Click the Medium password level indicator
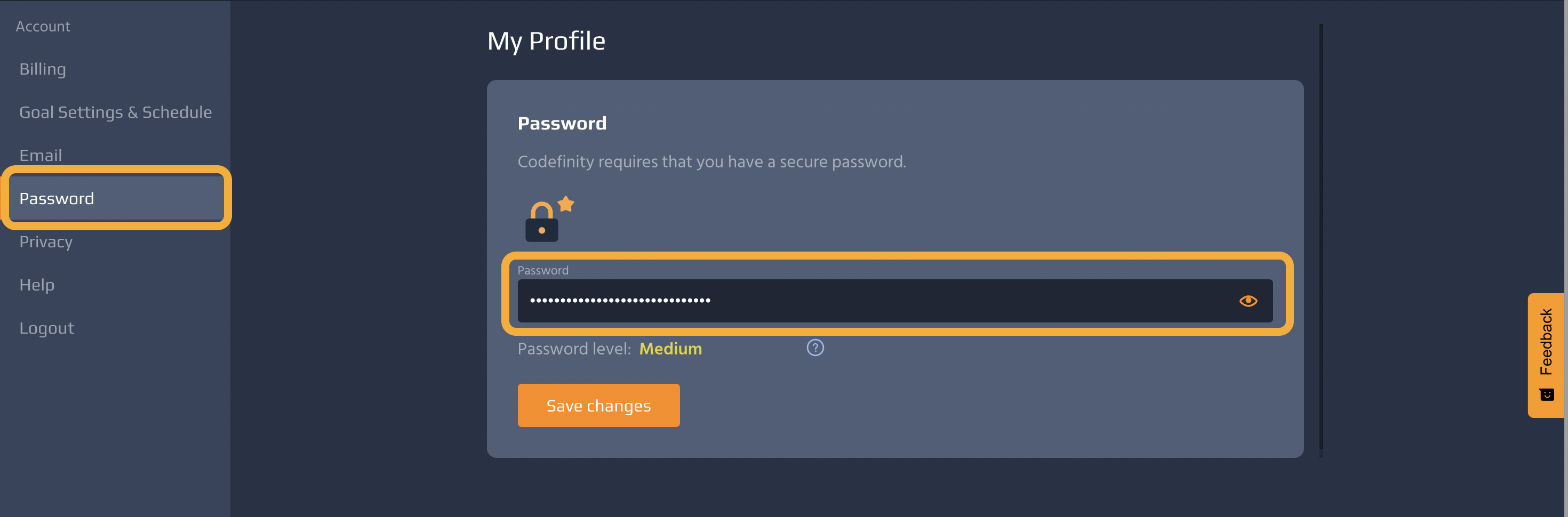The width and height of the screenshot is (1568, 517). [x=670, y=349]
